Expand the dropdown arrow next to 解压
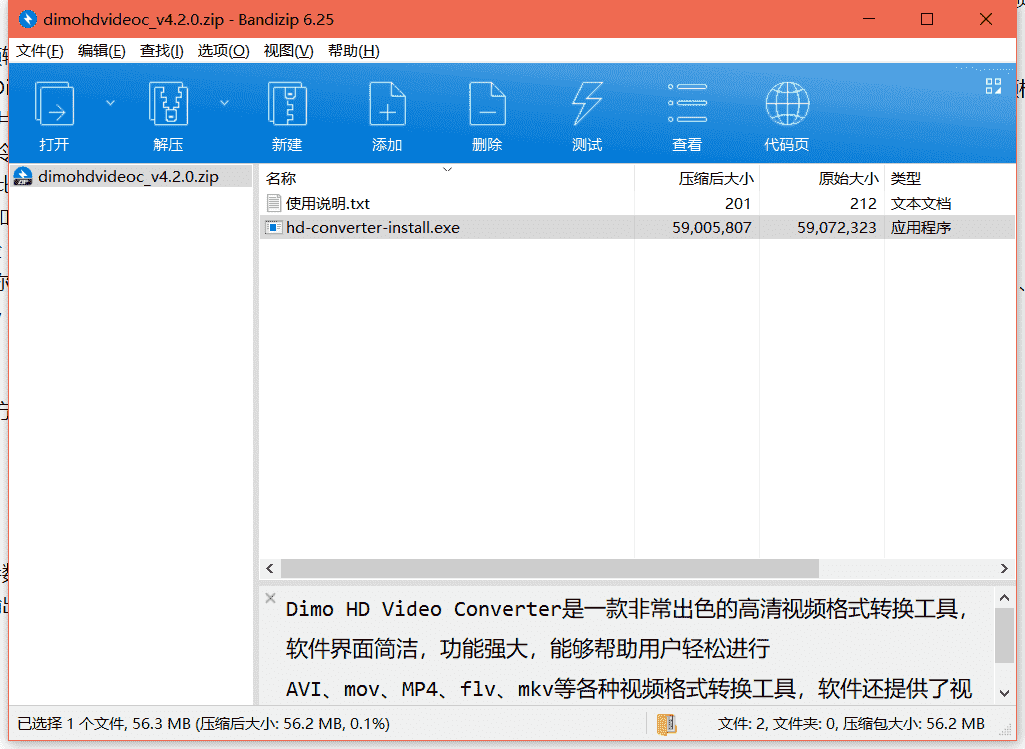Image resolution: width=1025 pixels, height=749 pixels. [224, 103]
